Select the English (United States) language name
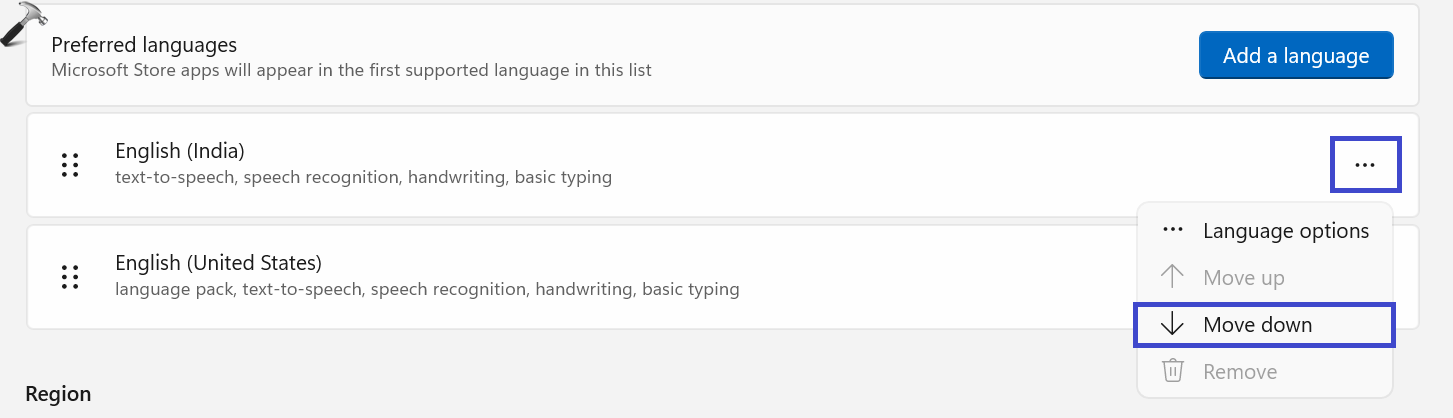 [x=218, y=263]
